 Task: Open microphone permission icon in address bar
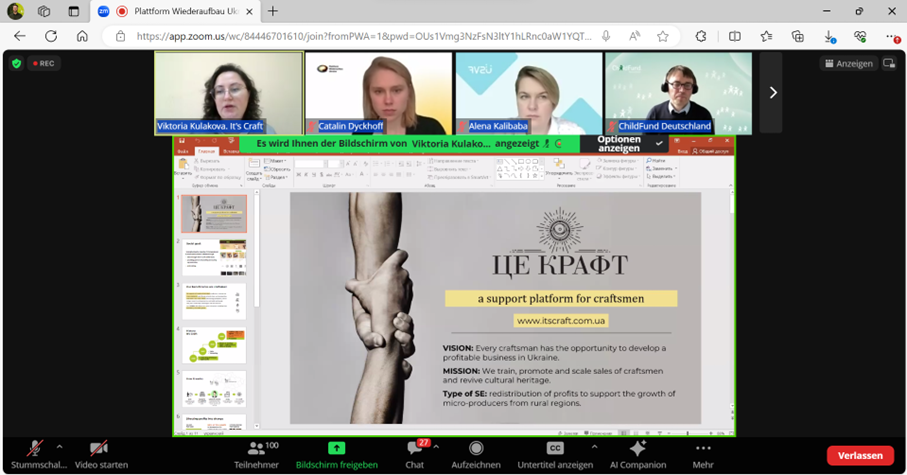pyautogui.click(x=606, y=36)
